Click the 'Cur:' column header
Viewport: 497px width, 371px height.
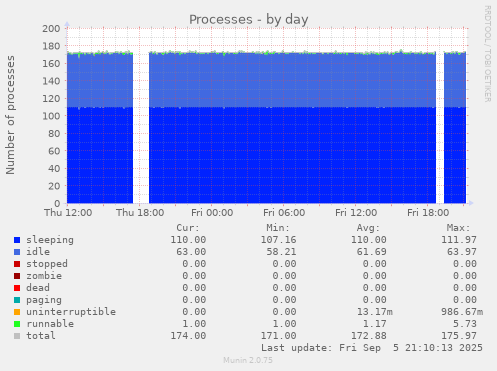(x=188, y=228)
